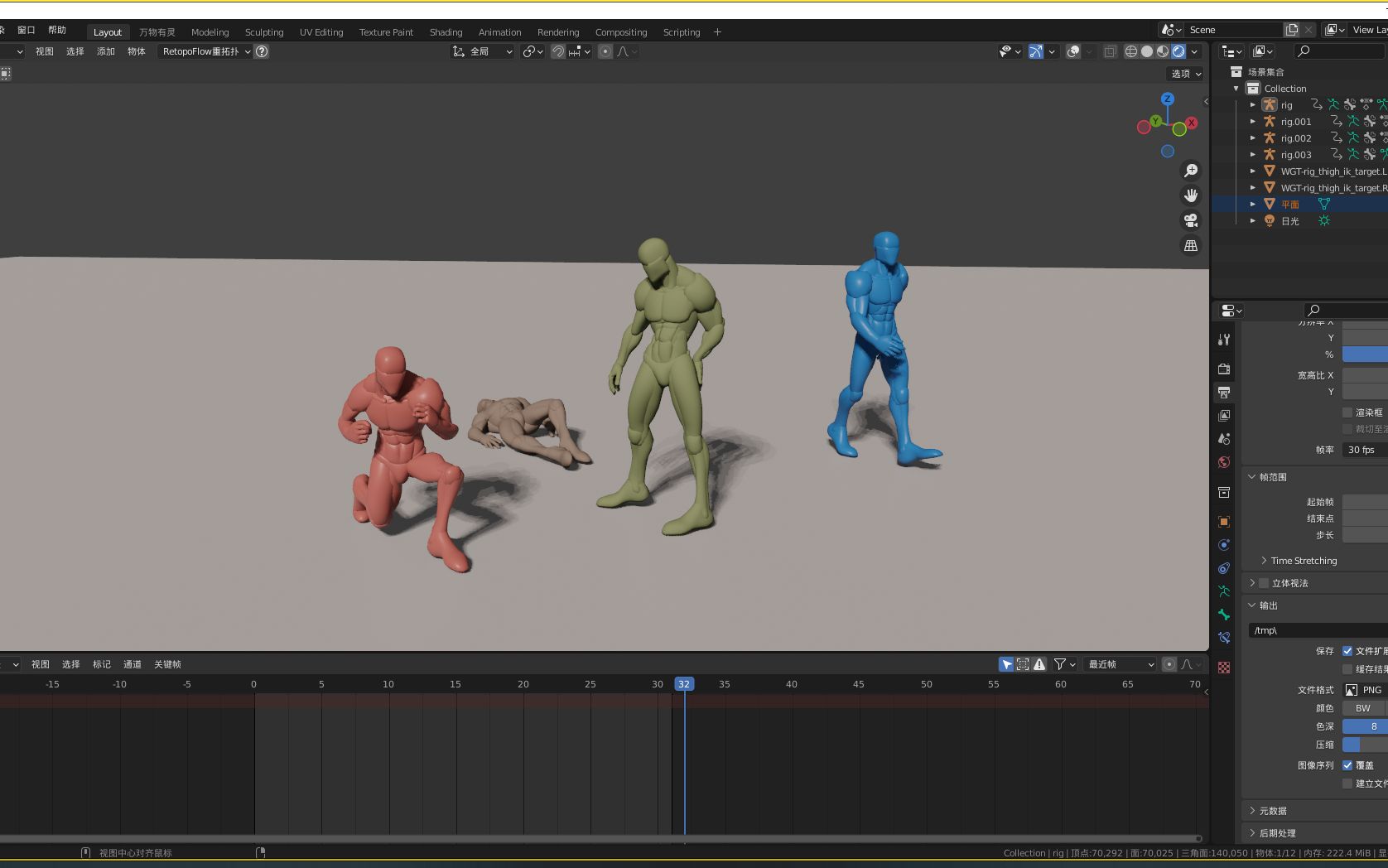This screenshot has height=868, width=1388.
Task: Toggle snapping magnet in viewport header
Action: [558, 51]
